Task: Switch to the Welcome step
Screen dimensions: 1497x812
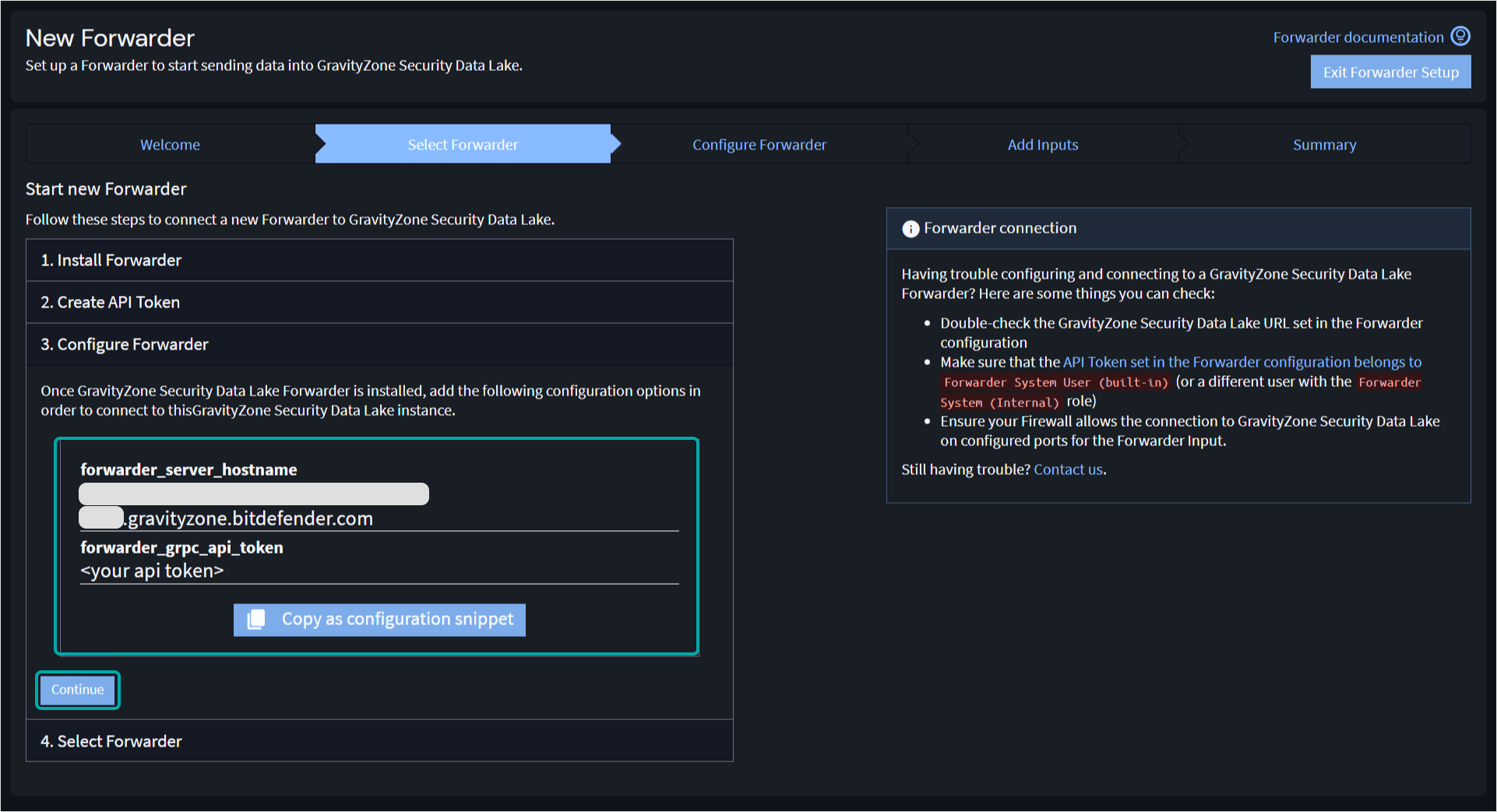Action: [170, 144]
